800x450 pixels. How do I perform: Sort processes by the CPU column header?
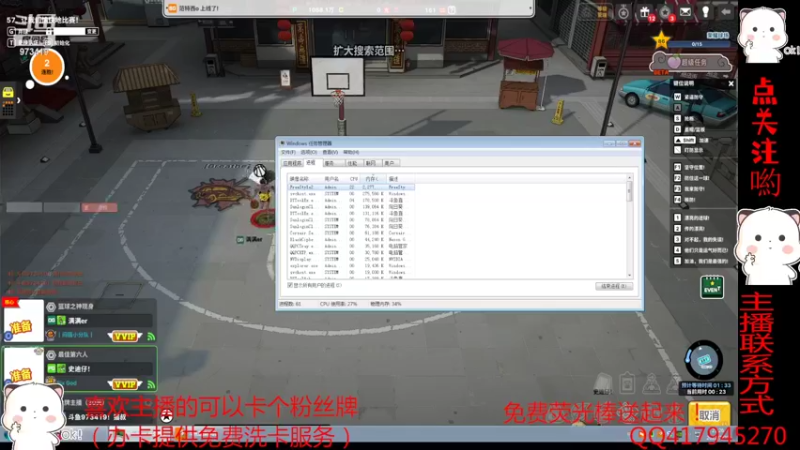click(x=354, y=179)
